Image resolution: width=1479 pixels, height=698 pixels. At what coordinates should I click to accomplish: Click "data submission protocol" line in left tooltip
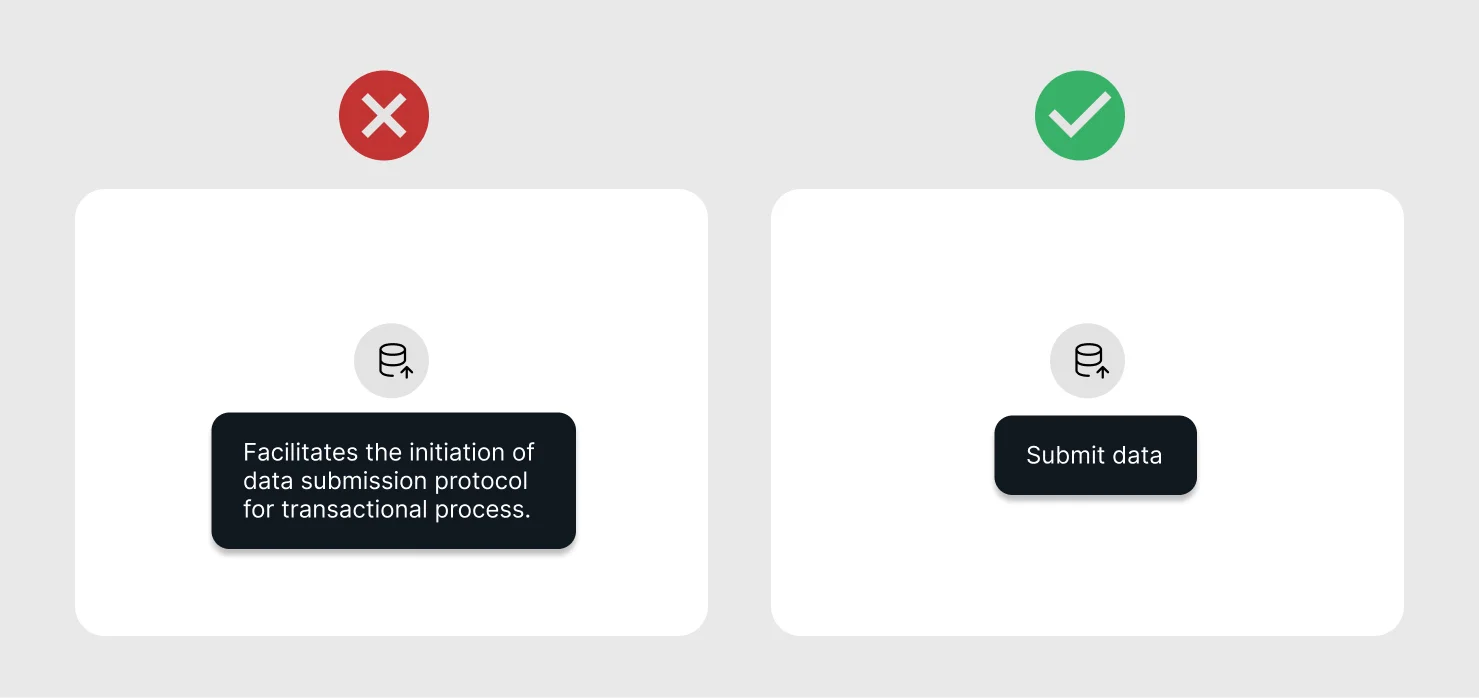(x=384, y=481)
